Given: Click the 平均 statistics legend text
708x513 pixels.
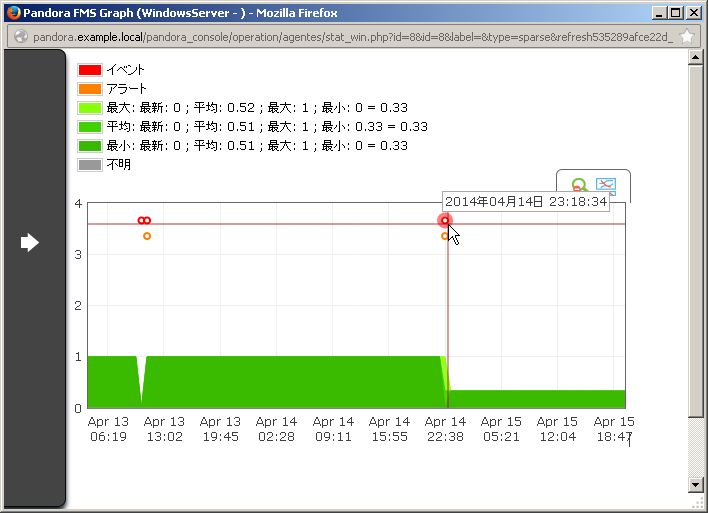Looking at the screenshot, I should [x=267, y=127].
